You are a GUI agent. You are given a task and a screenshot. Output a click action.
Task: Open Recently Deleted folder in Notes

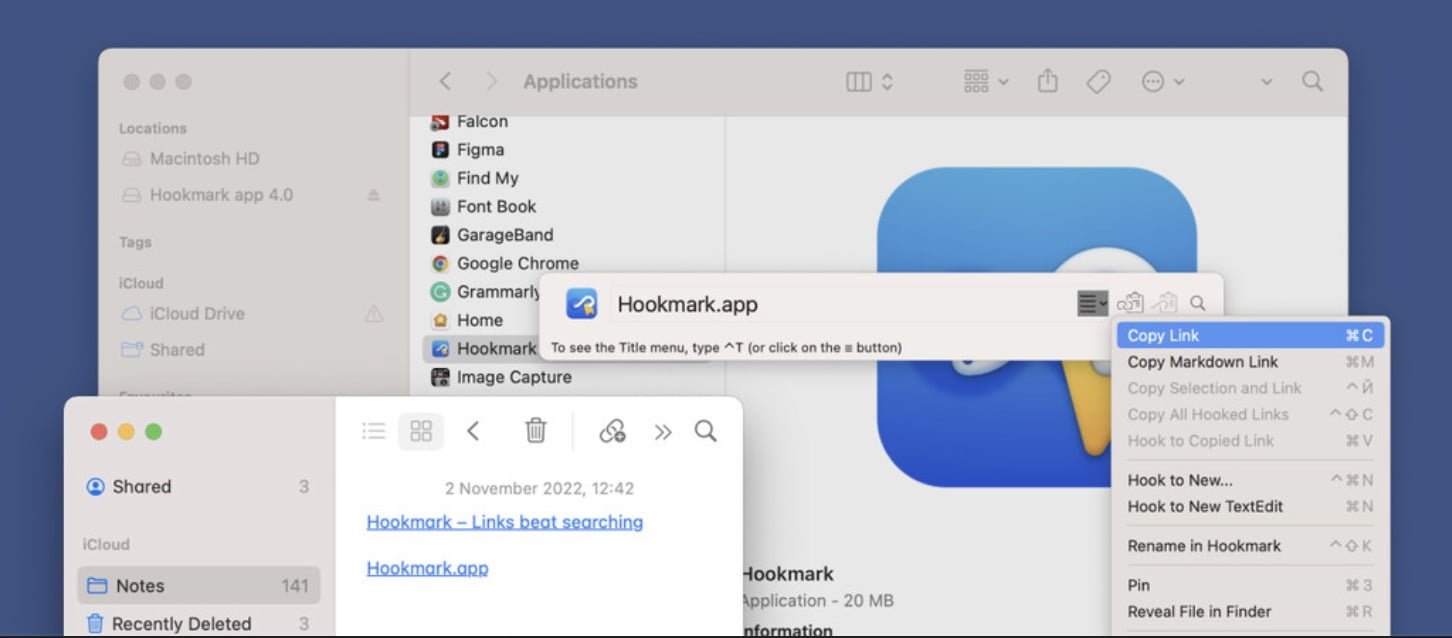[x=198, y=623]
